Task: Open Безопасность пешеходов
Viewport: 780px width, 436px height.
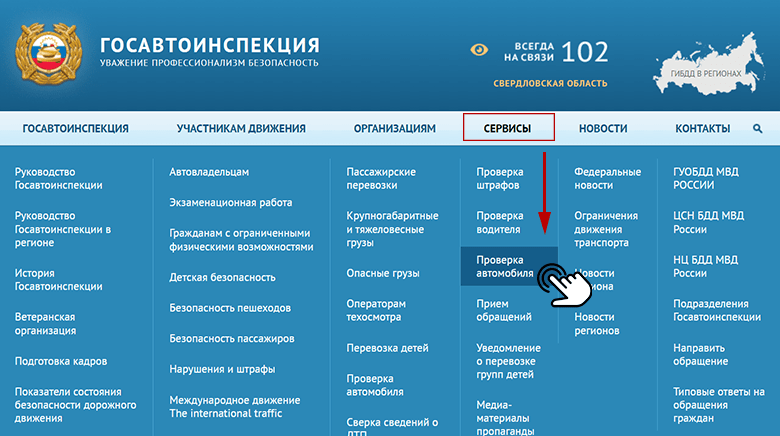Action: pyautogui.click(x=230, y=308)
